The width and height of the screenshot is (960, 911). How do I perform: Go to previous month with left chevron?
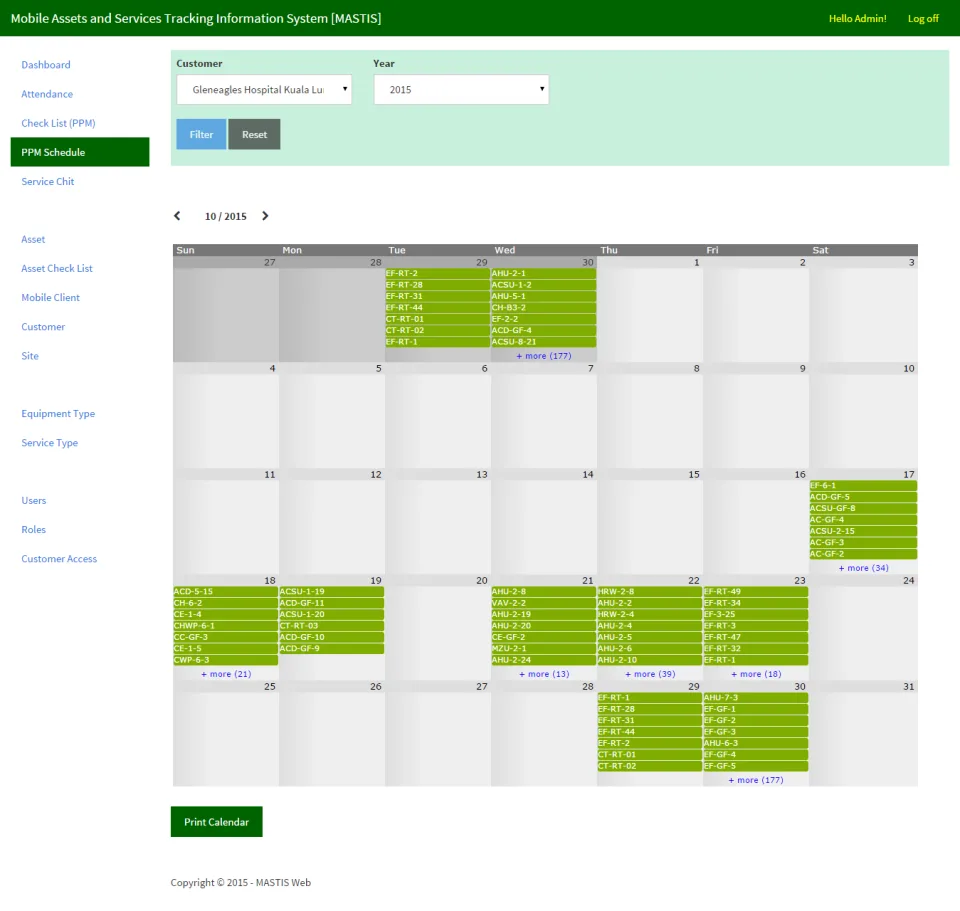[x=177, y=216]
